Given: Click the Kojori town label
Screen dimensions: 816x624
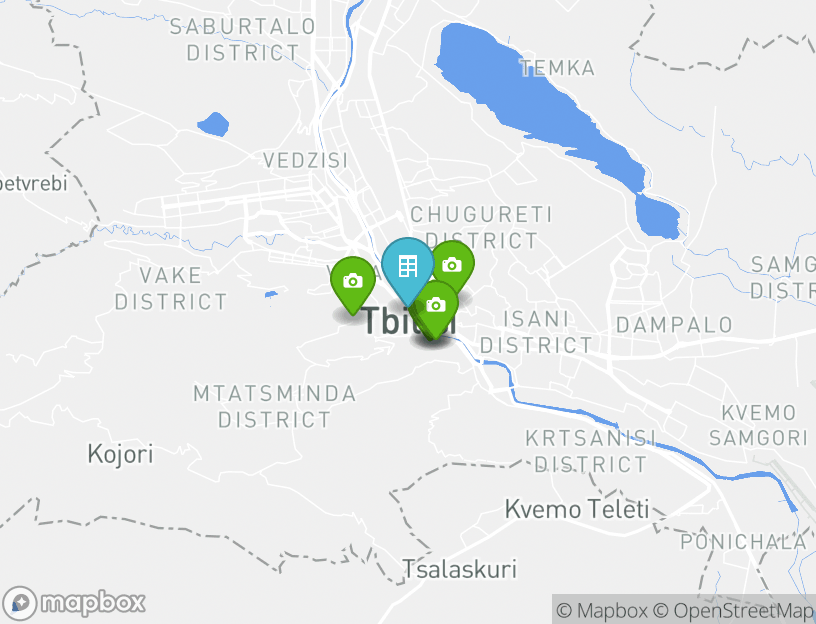Looking at the screenshot, I should coord(120,454).
